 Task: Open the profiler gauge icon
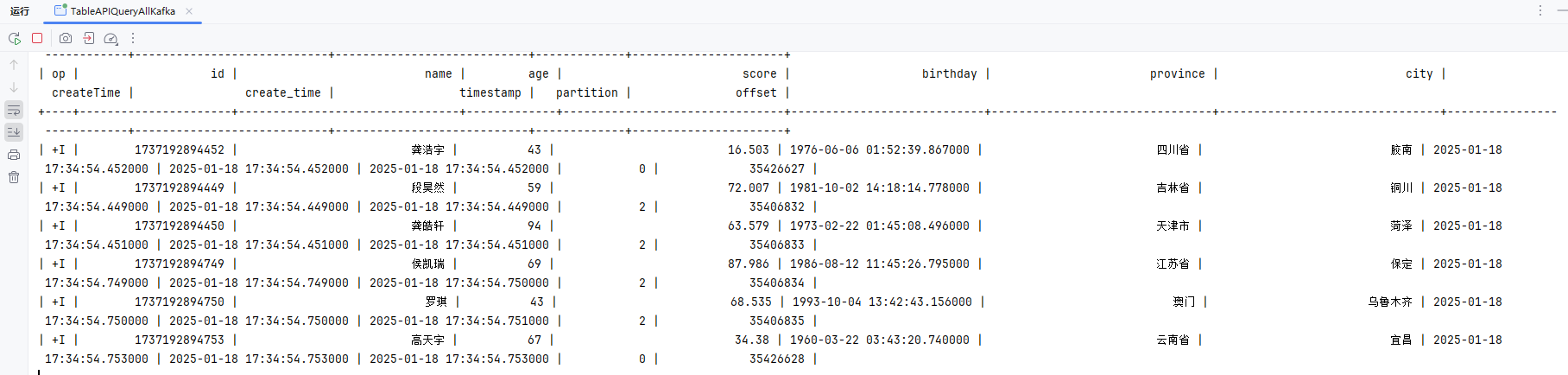[x=111, y=38]
